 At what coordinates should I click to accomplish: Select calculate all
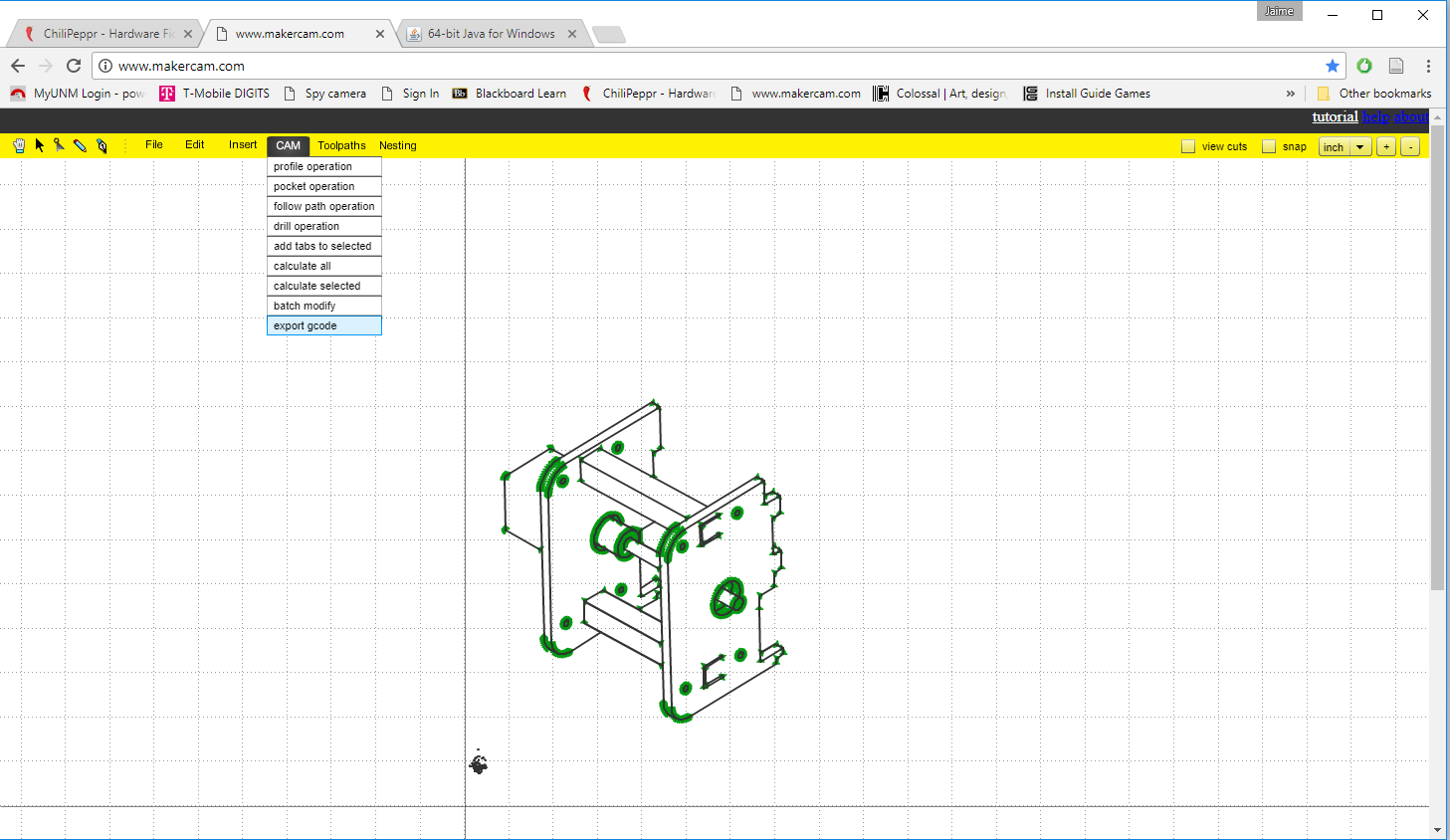pyautogui.click(x=324, y=266)
